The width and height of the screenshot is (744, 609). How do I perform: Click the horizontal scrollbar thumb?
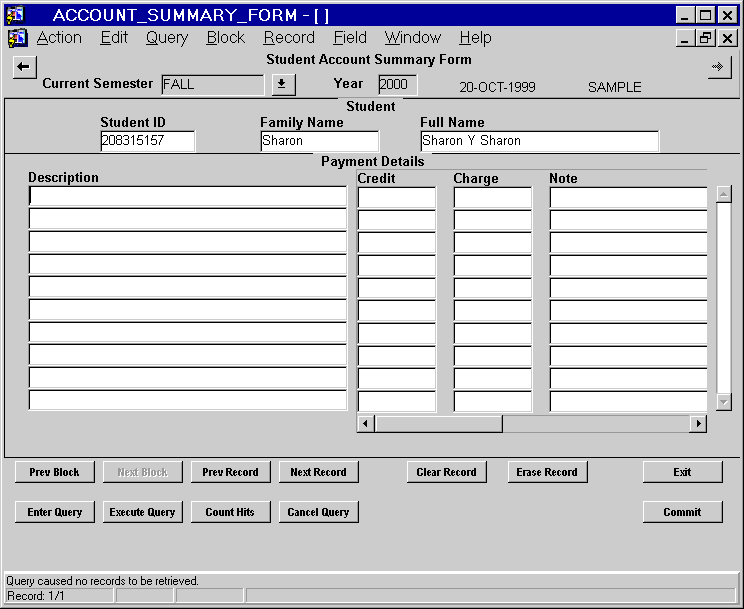(x=438, y=423)
